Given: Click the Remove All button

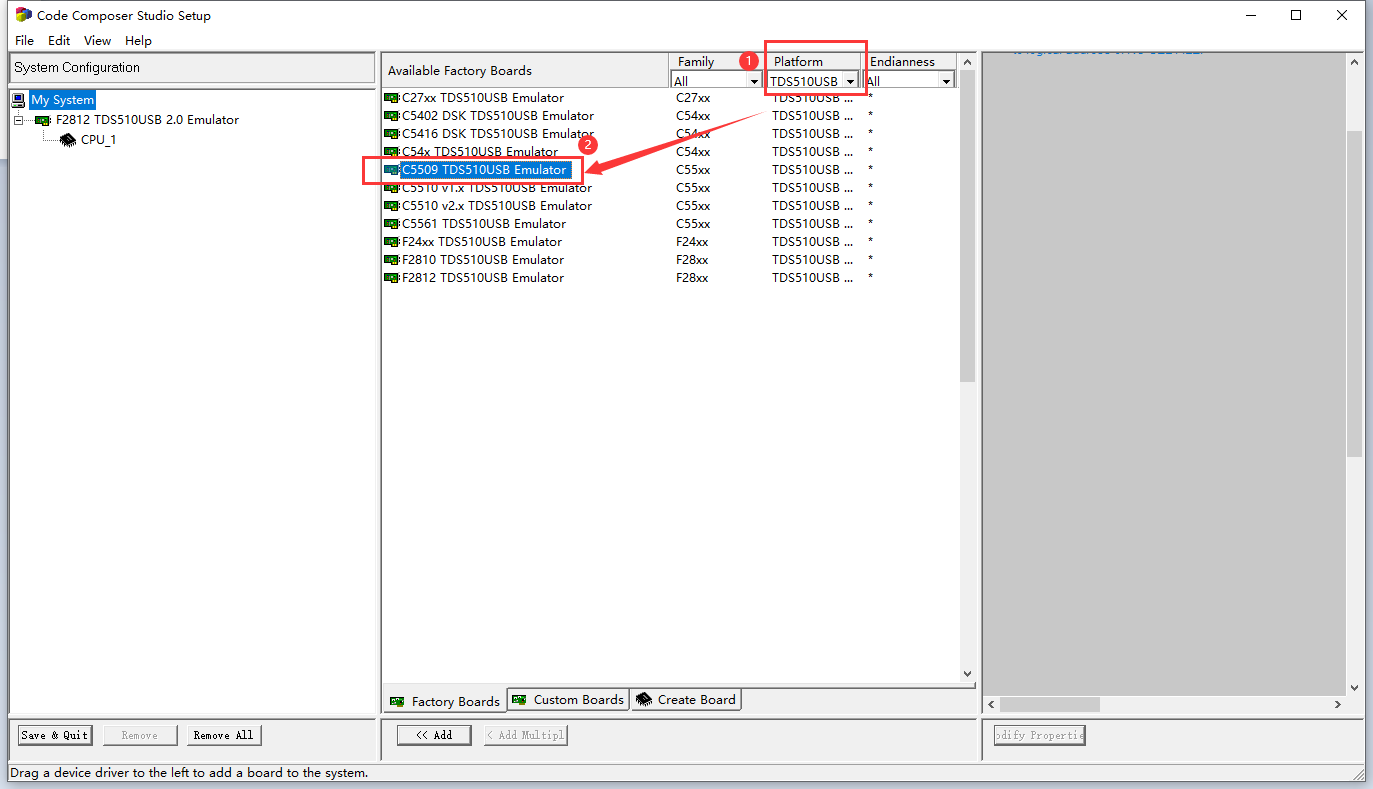Looking at the screenshot, I should [x=224, y=735].
